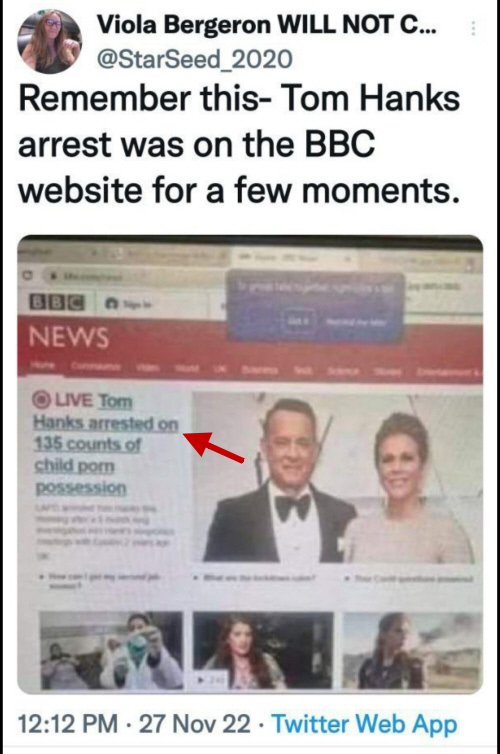Click the red arrow annotation
The image size is (500, 754).
[214, 446]
